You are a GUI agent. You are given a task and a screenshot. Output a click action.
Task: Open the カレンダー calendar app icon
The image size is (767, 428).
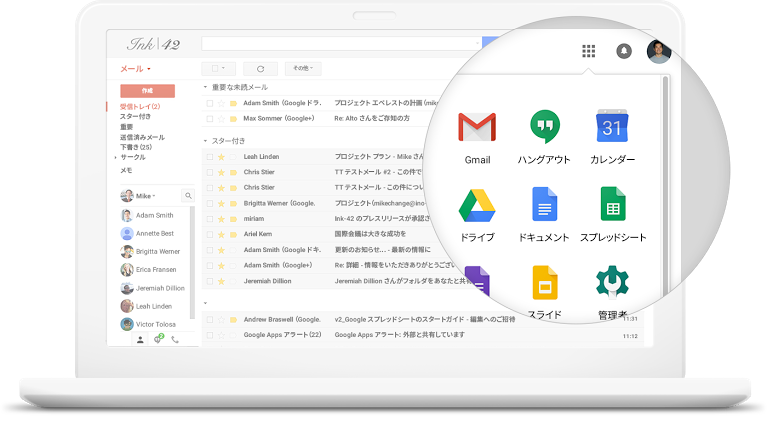click(612, 126)
